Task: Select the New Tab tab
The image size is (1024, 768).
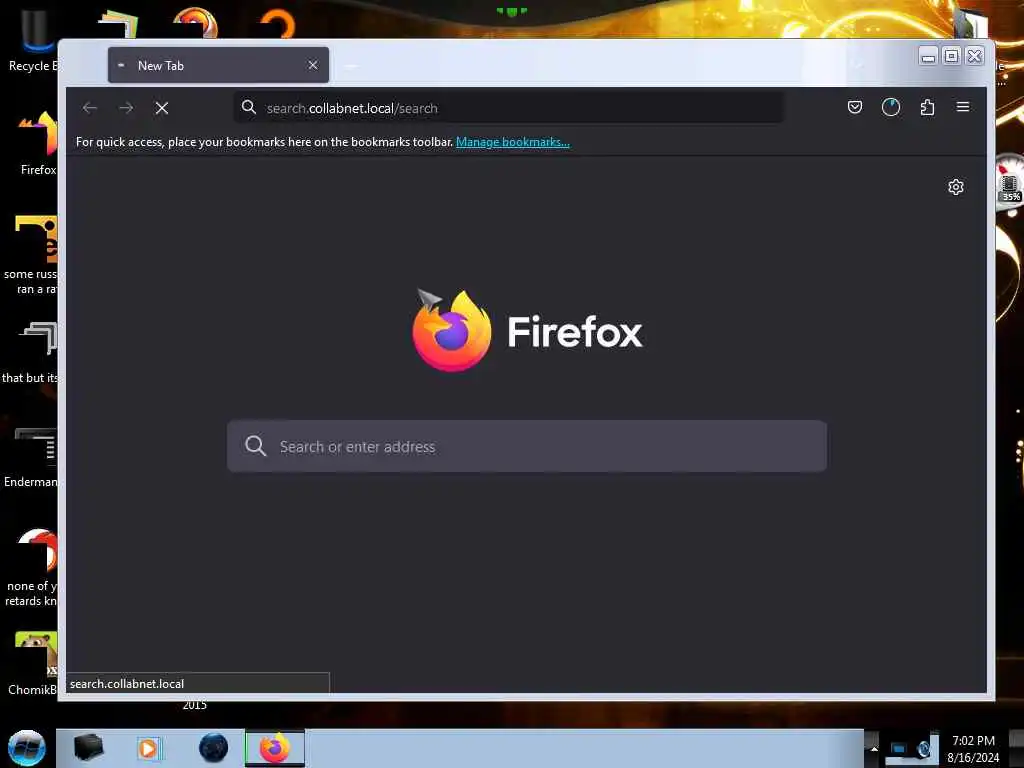Action: [218, 65]
